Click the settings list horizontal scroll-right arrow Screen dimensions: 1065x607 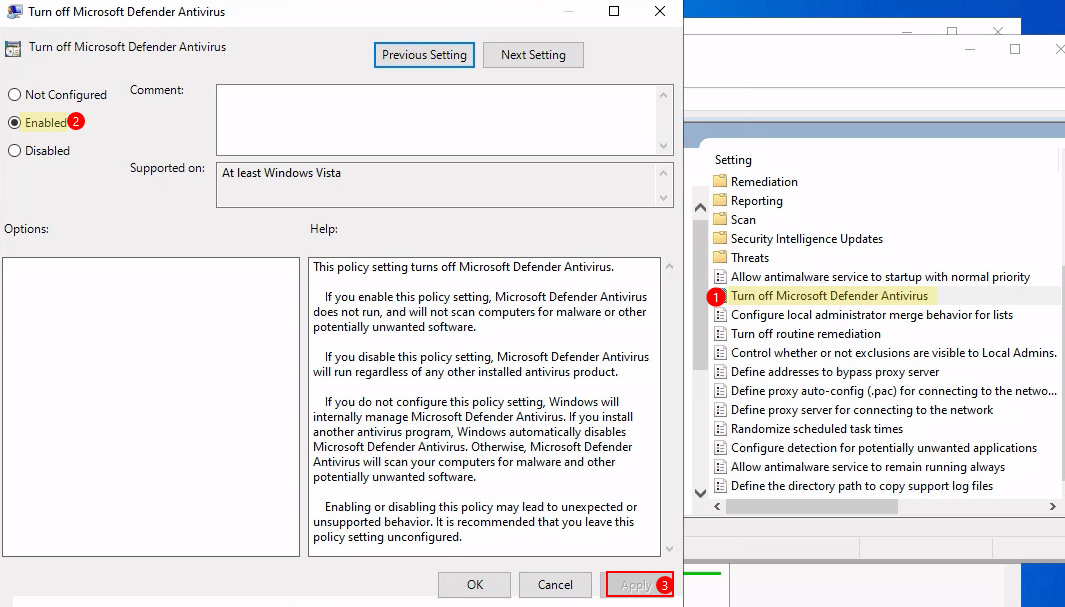click(1052, 507)
